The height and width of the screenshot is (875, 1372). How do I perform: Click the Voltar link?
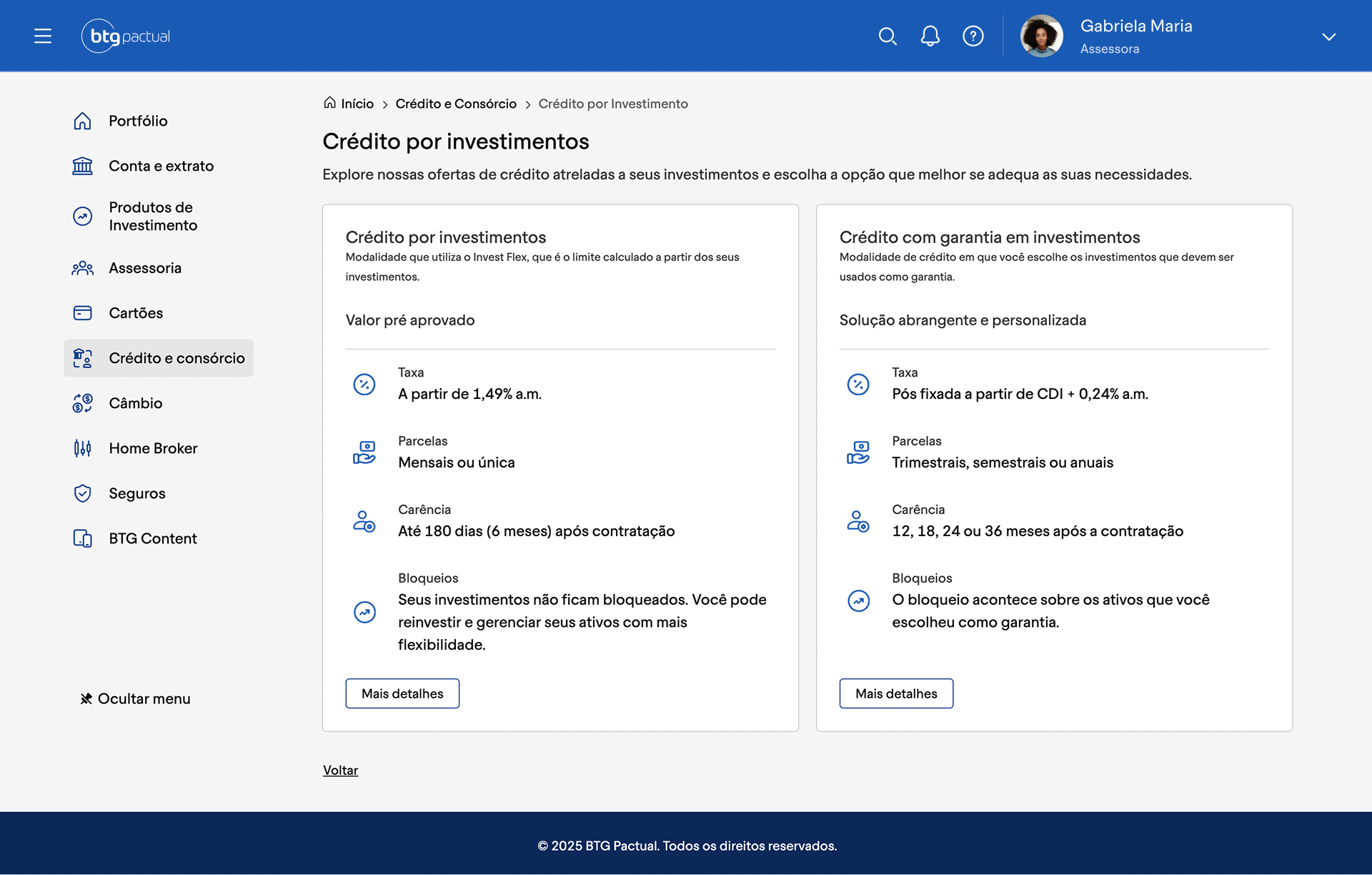point(340,770)
